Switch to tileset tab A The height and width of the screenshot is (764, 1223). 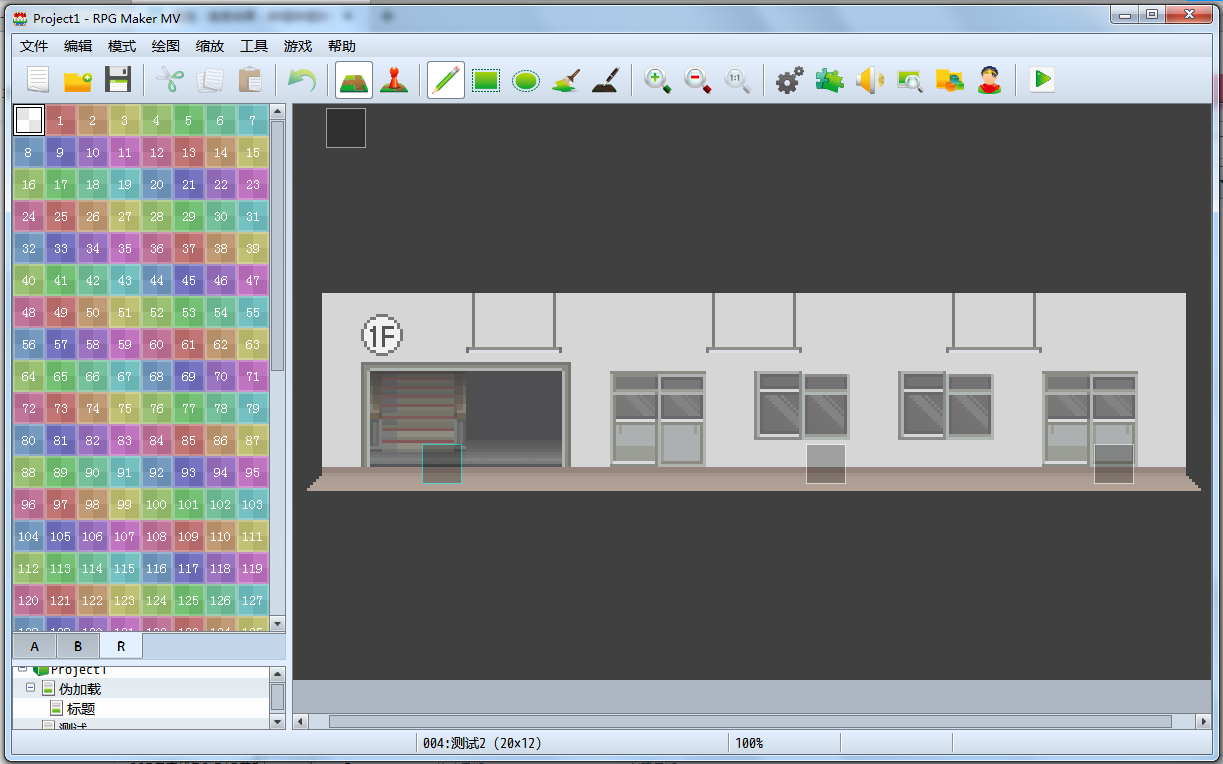pos(35,646)
